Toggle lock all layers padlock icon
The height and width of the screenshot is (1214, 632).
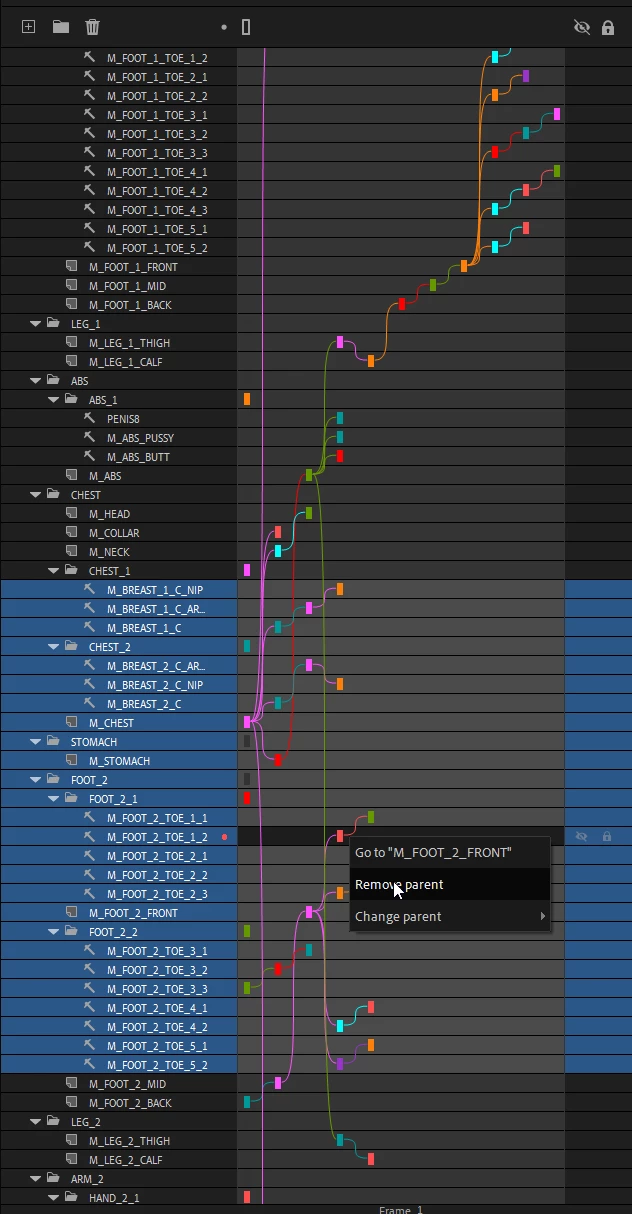pos(608,27)
